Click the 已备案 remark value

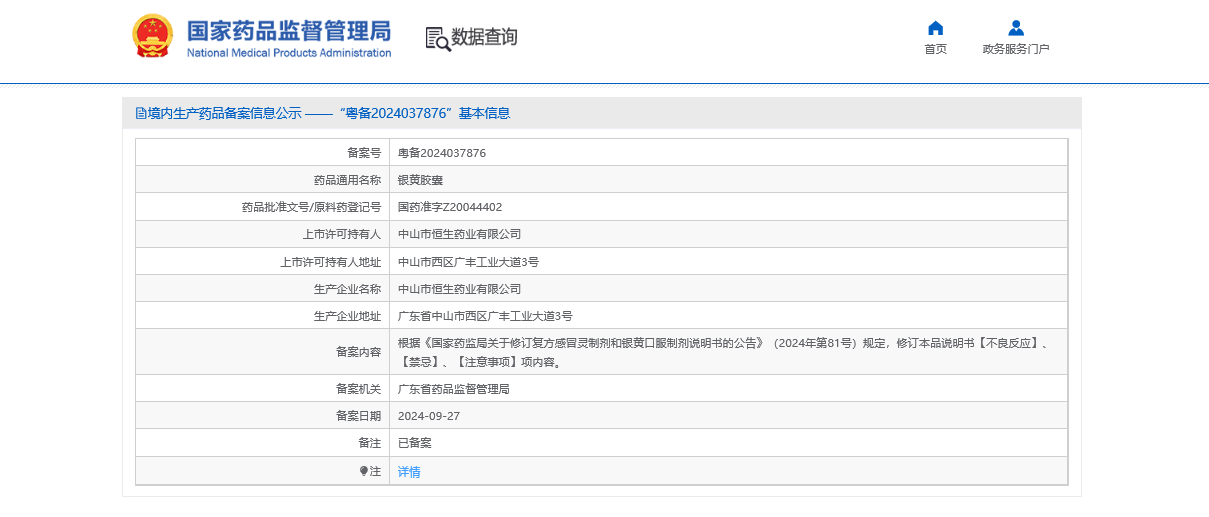click(x=415, y=443)
